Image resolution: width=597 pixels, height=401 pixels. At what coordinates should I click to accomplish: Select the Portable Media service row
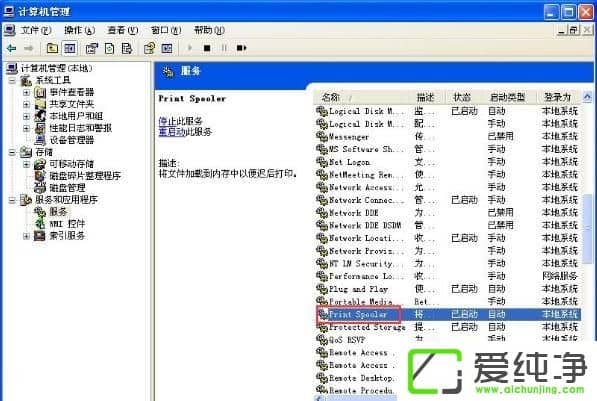point(448,302)
